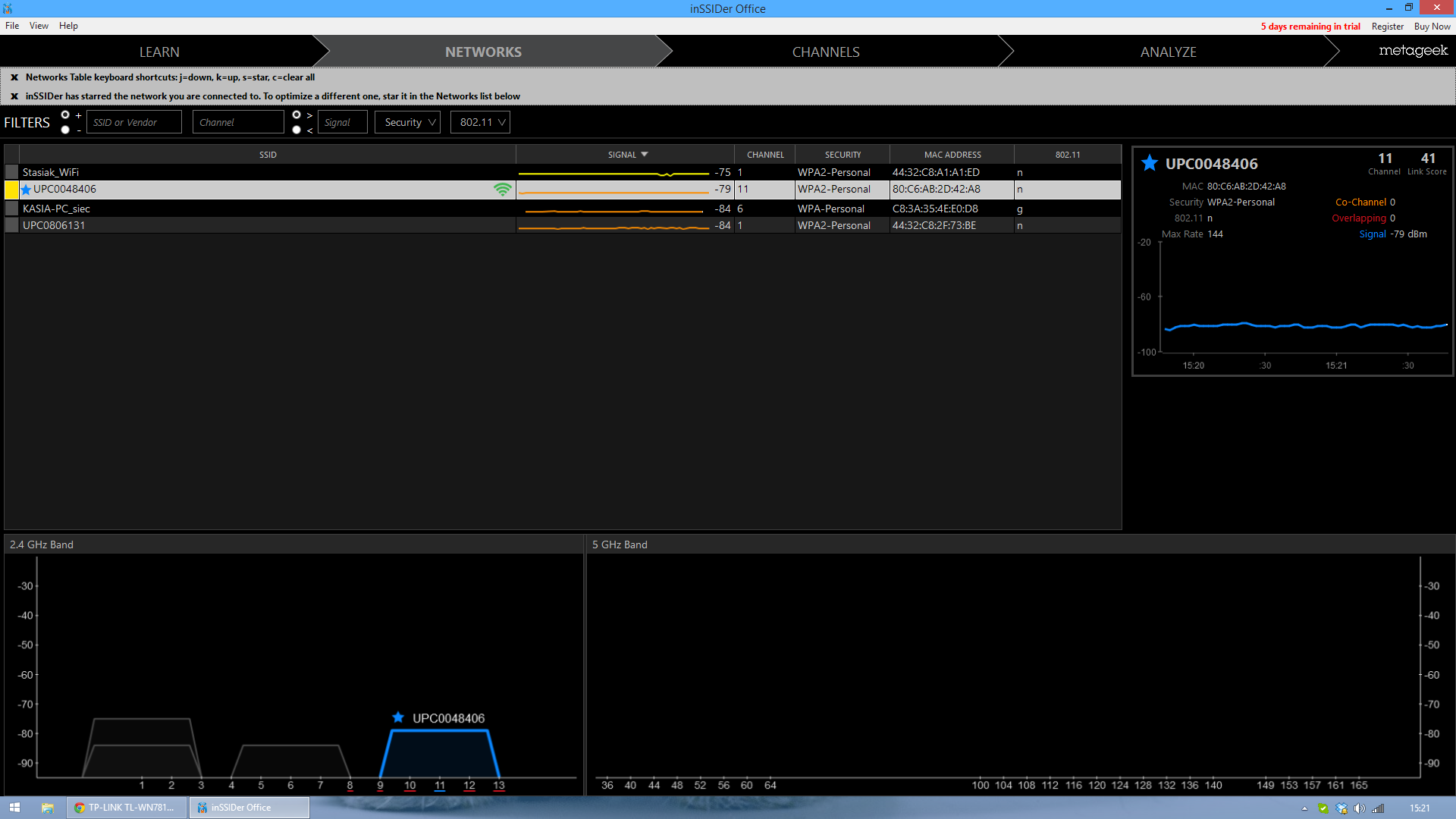1456x819 pixels.
Task: Click the Register link
Action: [x=1388, y=27]
